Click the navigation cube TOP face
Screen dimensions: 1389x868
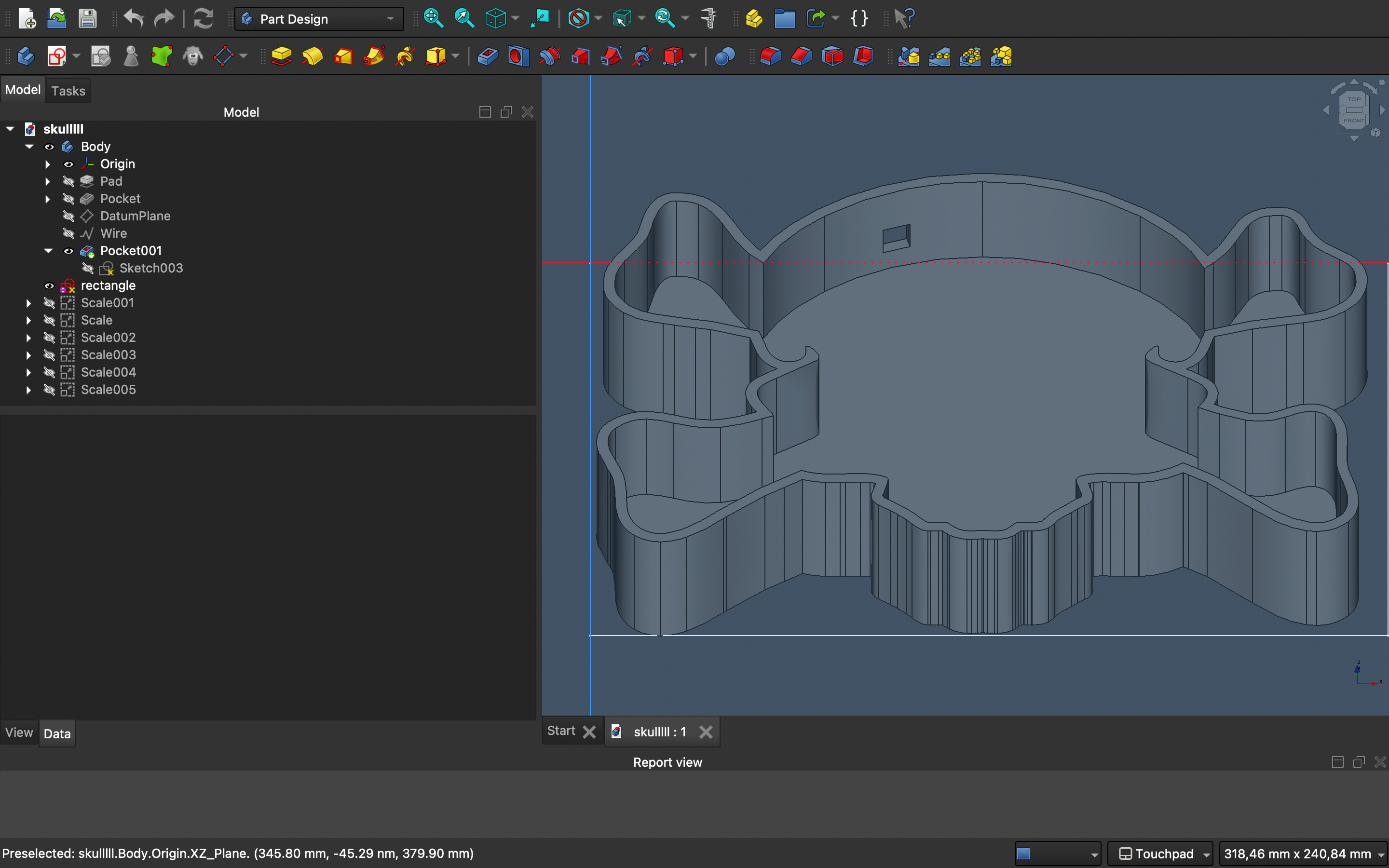tap(1354, 99)
